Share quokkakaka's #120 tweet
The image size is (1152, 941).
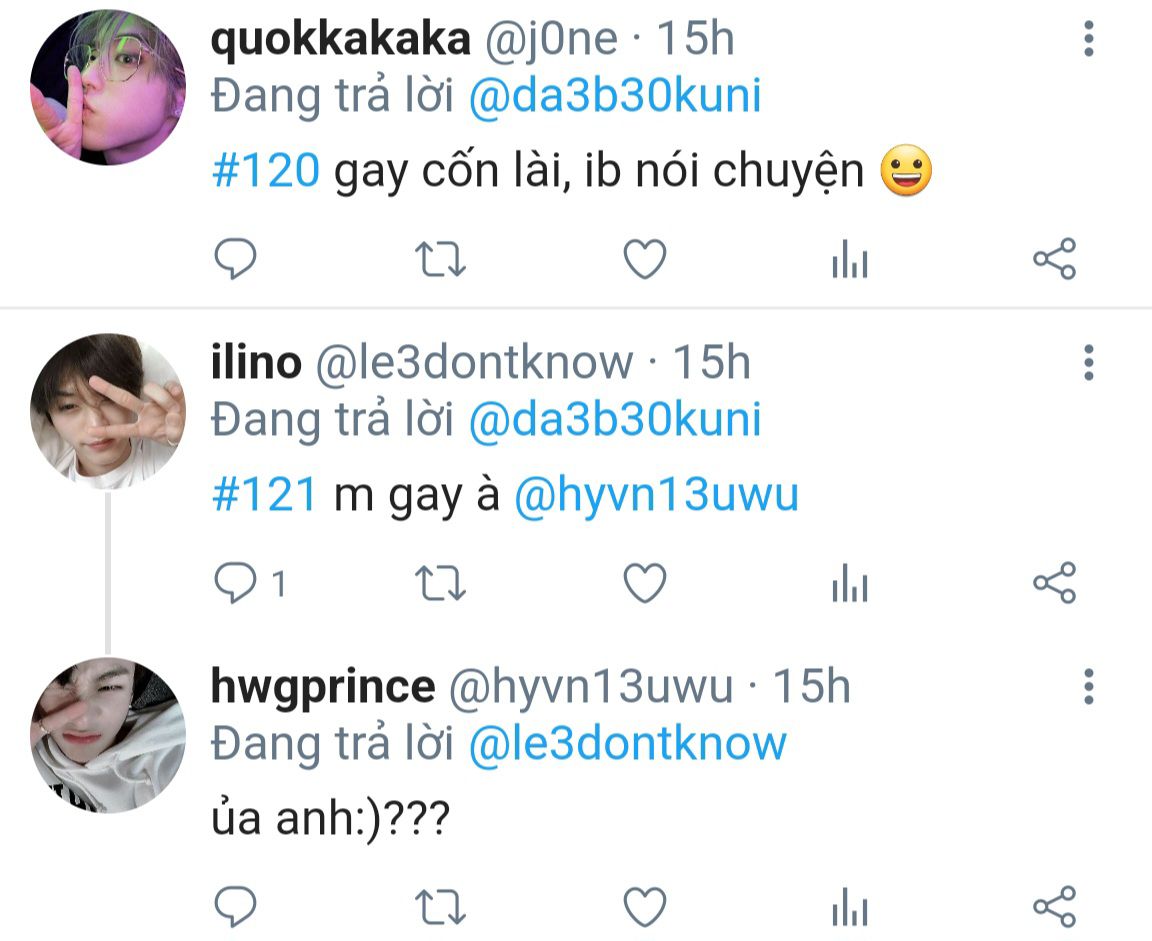click(x=1054, y=259)
